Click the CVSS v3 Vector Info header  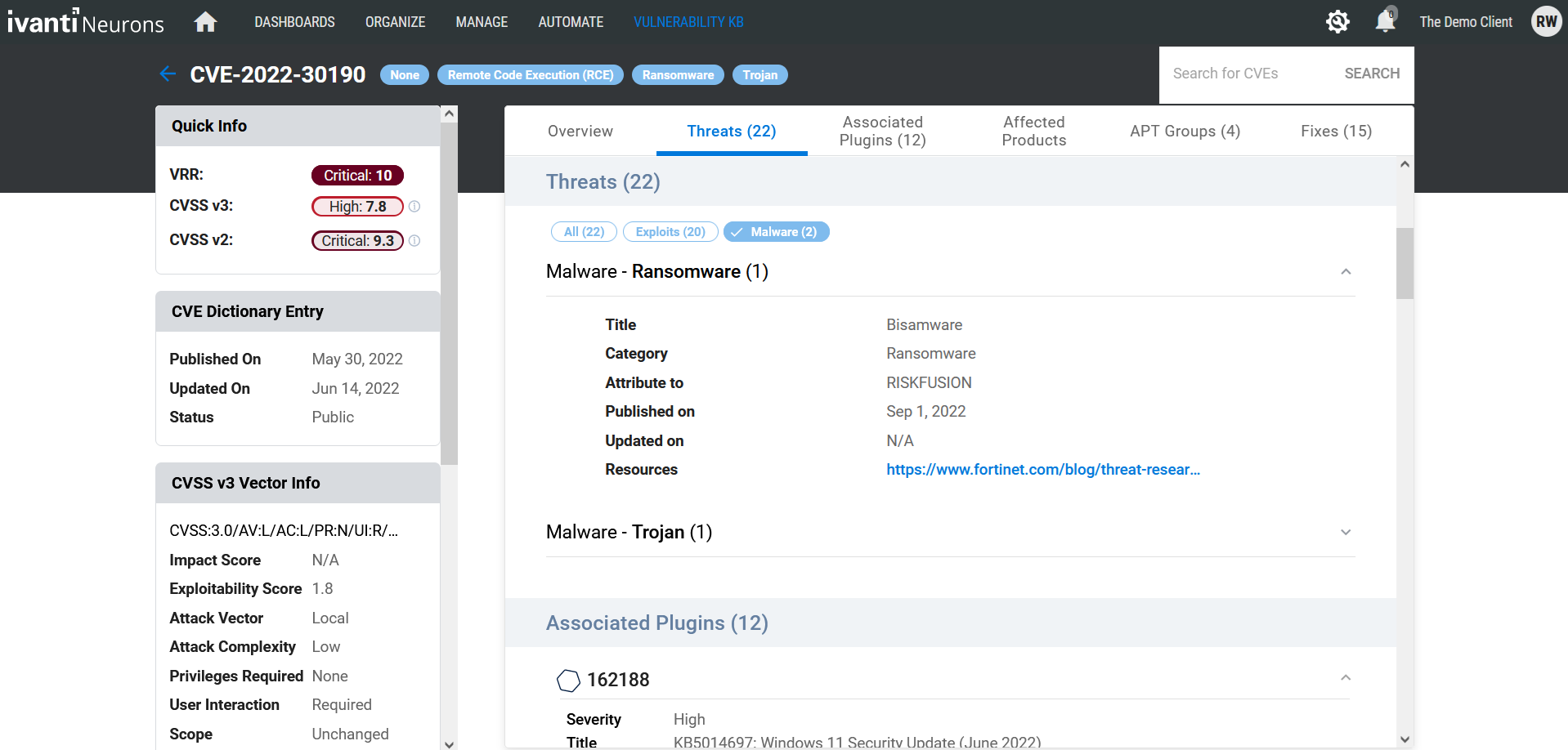pos(298,483)
